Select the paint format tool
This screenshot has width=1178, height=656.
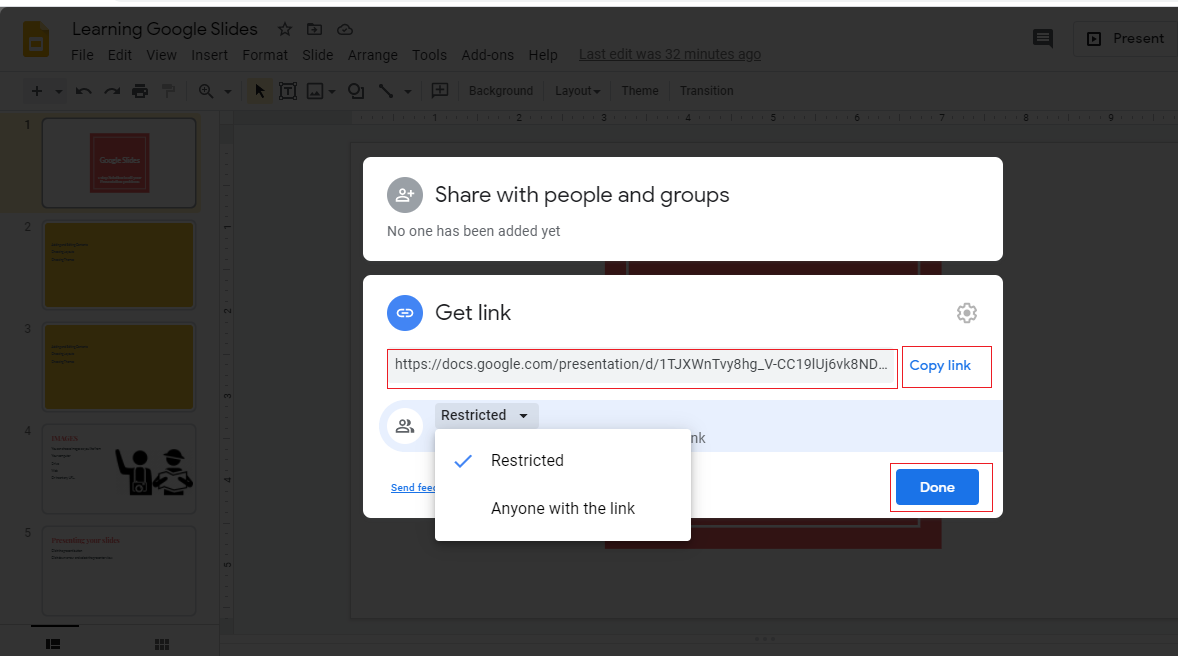(x=168, y=91)
